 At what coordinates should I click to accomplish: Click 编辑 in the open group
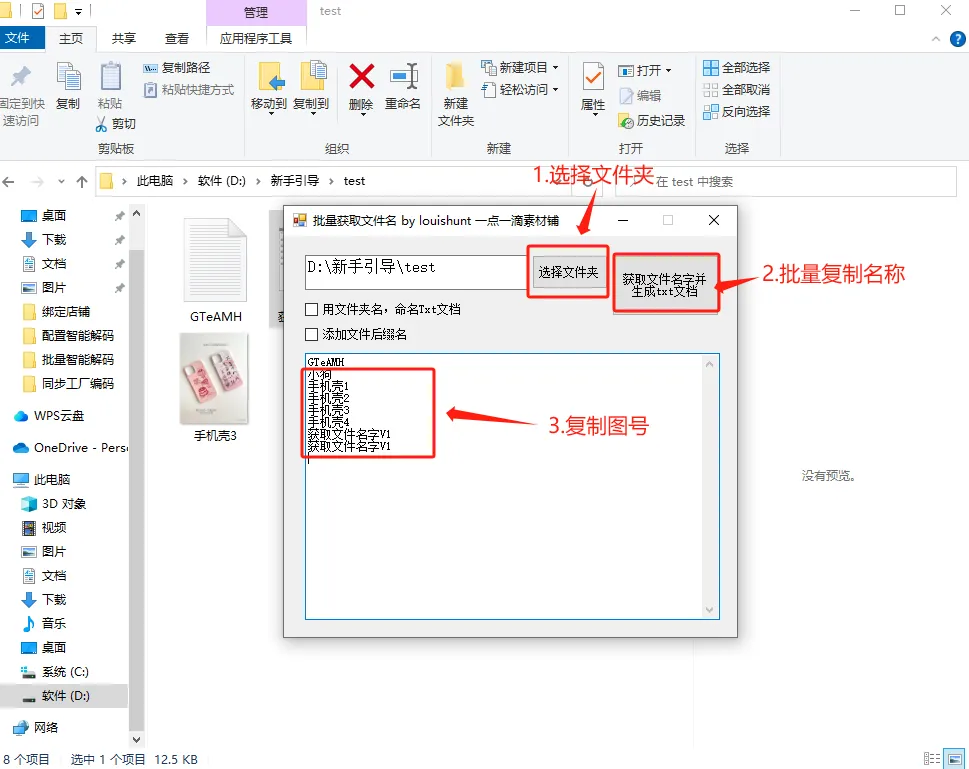coord(640,96)
